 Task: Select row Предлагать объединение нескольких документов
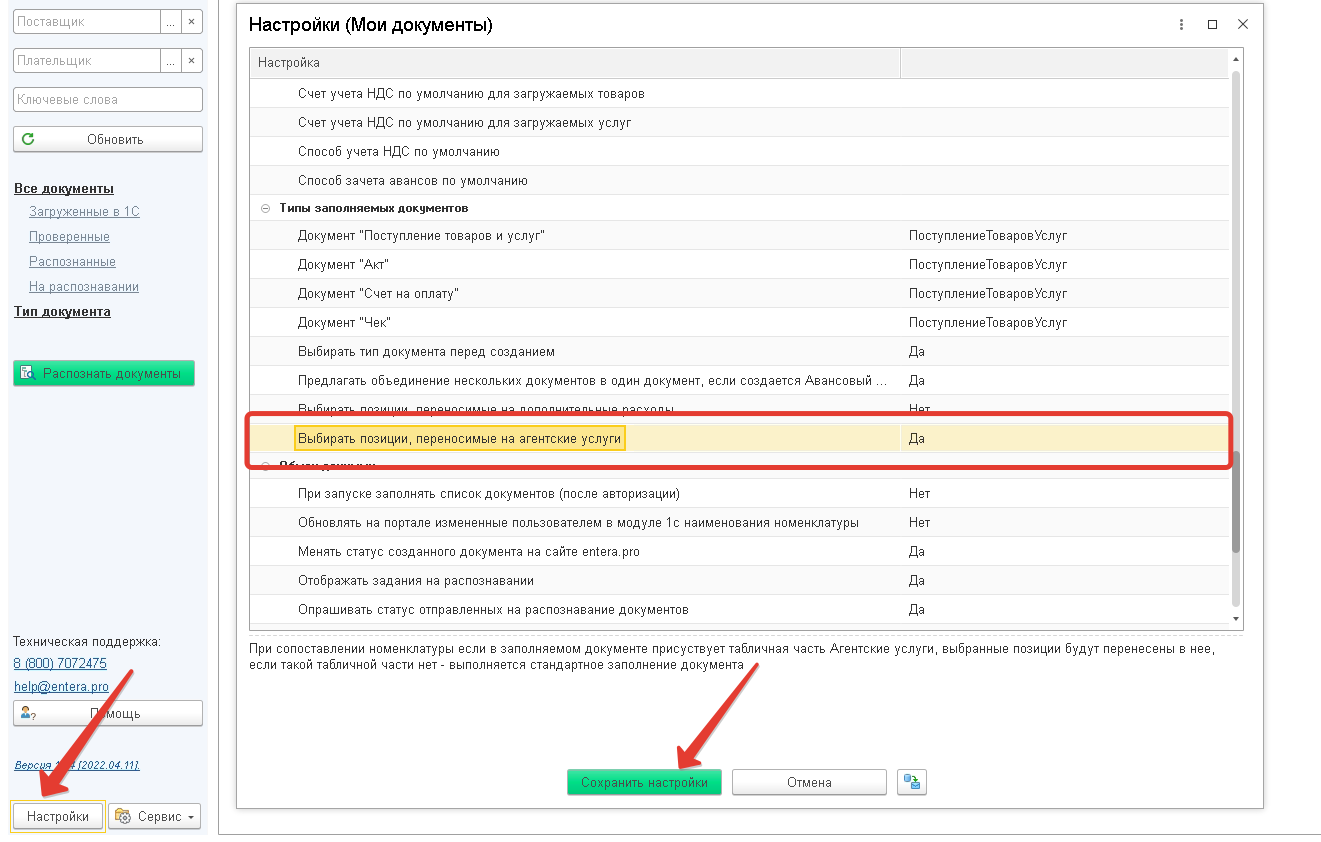(x=739, y=381)
